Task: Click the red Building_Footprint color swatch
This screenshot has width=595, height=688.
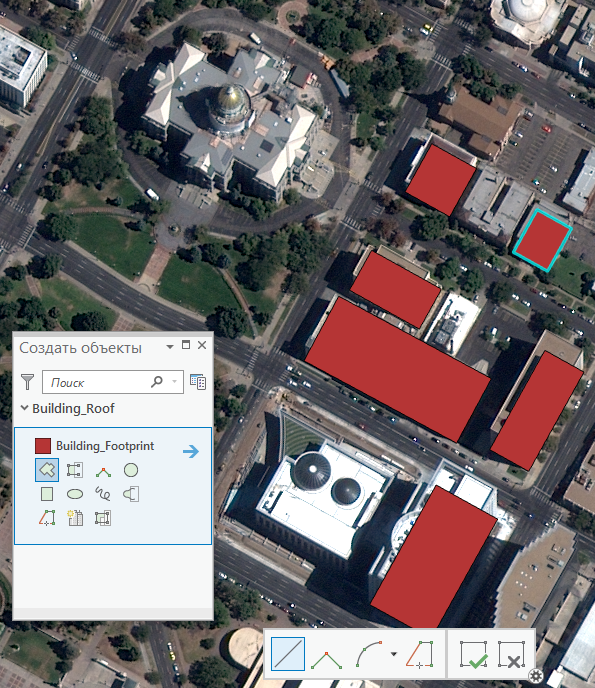Action: click(x=43, y=446)
